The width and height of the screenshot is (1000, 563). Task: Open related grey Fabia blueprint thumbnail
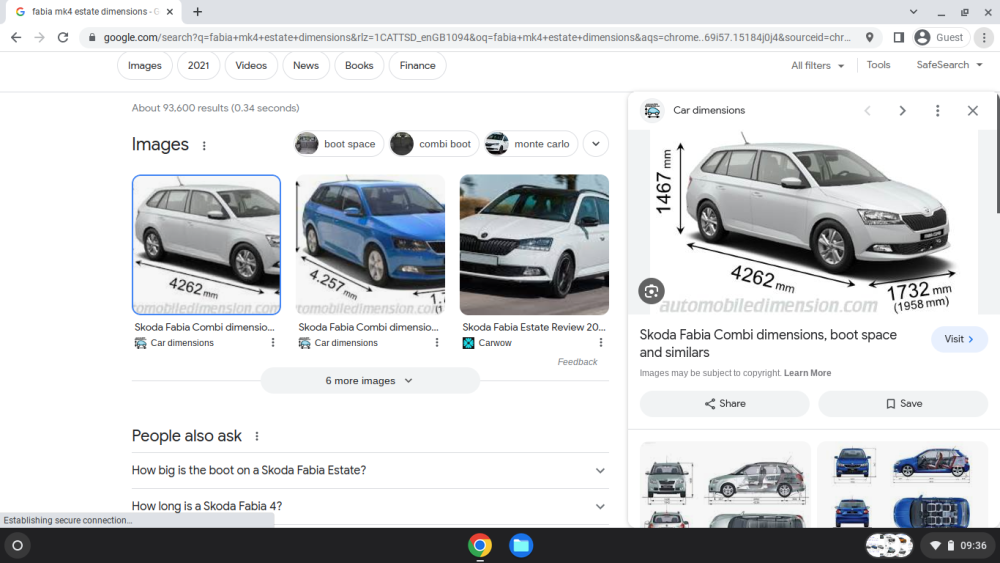[725, 485]
